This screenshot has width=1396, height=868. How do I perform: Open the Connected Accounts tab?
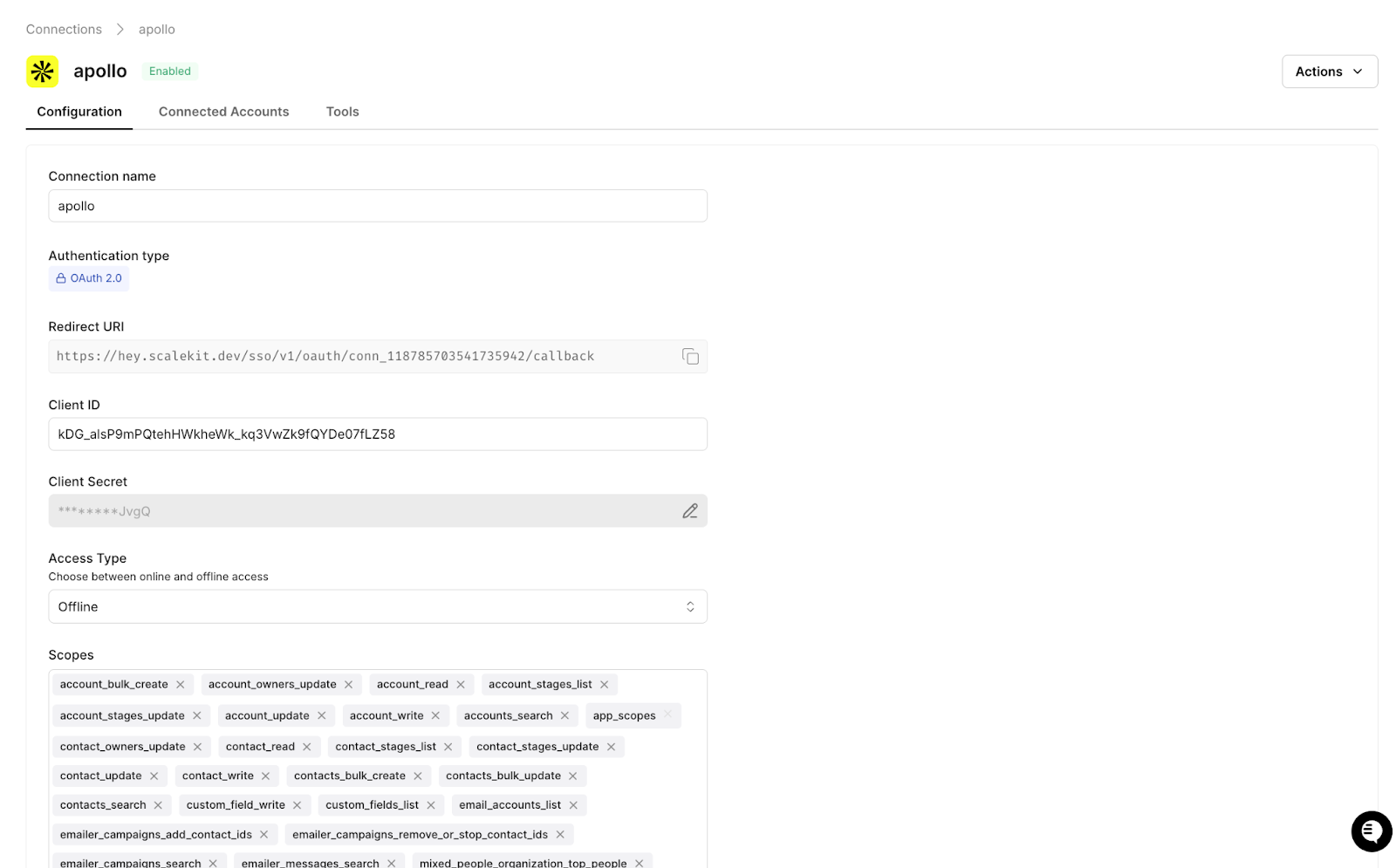tap(223, 112)
